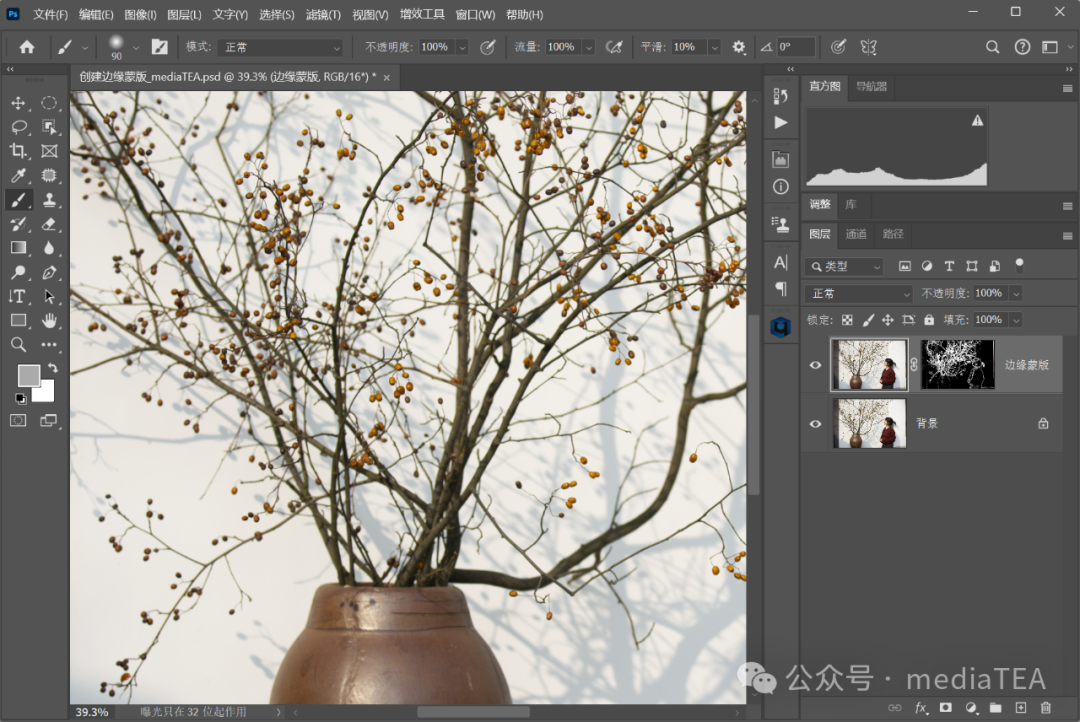Expand layer 不透明度 dropdown arrow
This screenshot has height=722, width=1080.
pyautogui.click(x=1016, y=293)
